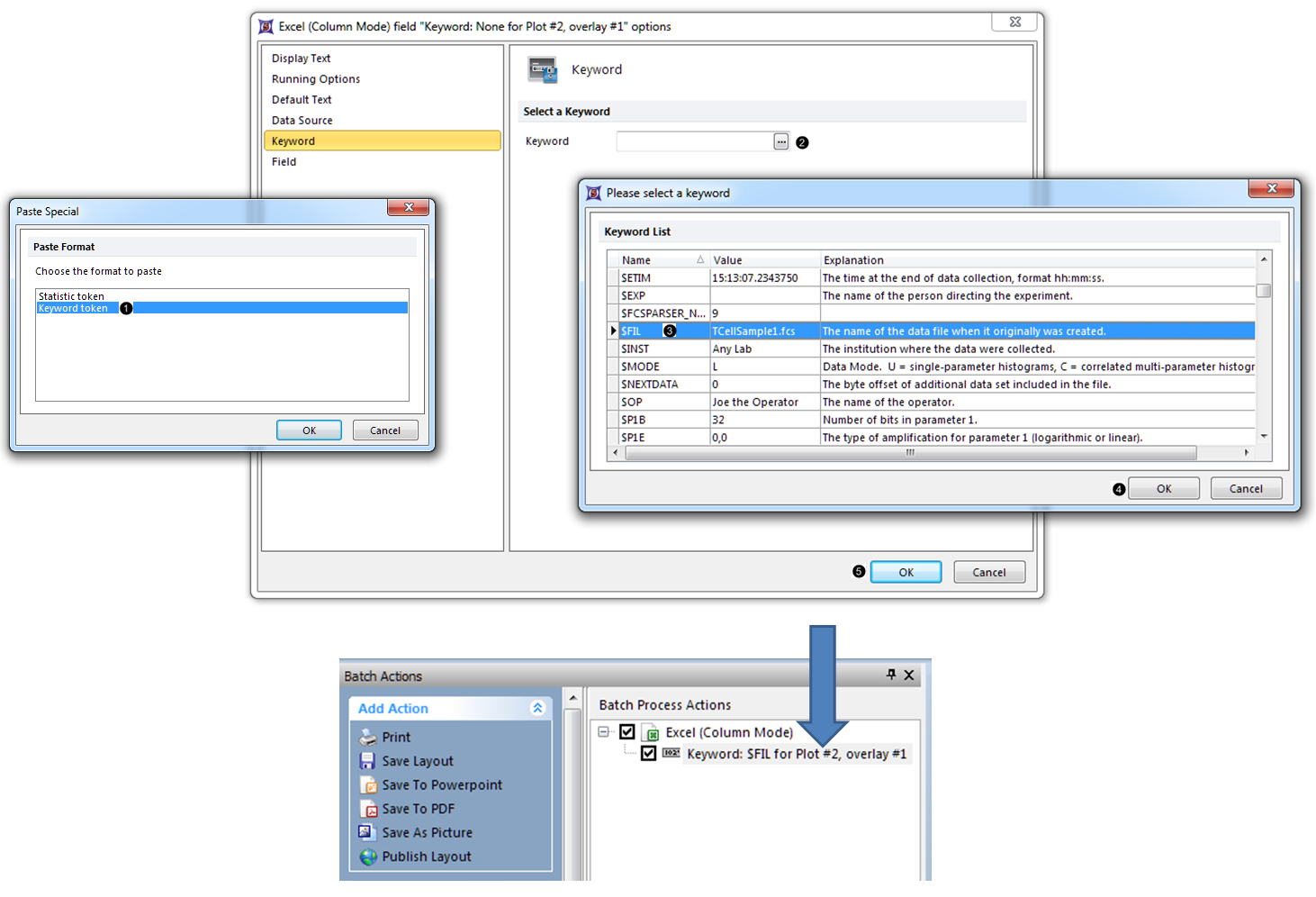Open the Running Options category
This screenshot has width=1316, height=897.
pyautogui.click(x=316, y=79)
